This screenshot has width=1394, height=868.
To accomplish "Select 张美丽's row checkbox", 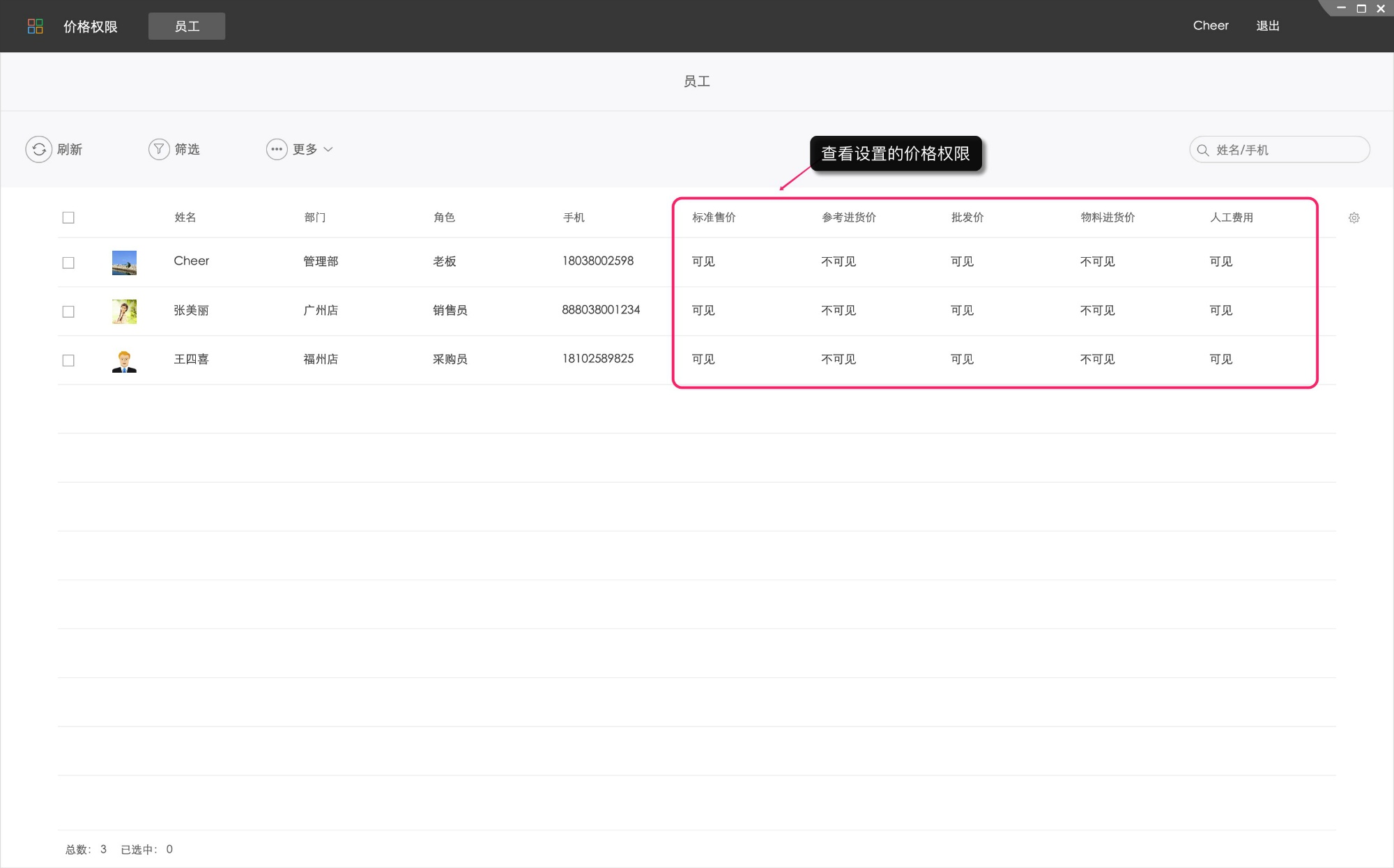I will click(68, 311).
